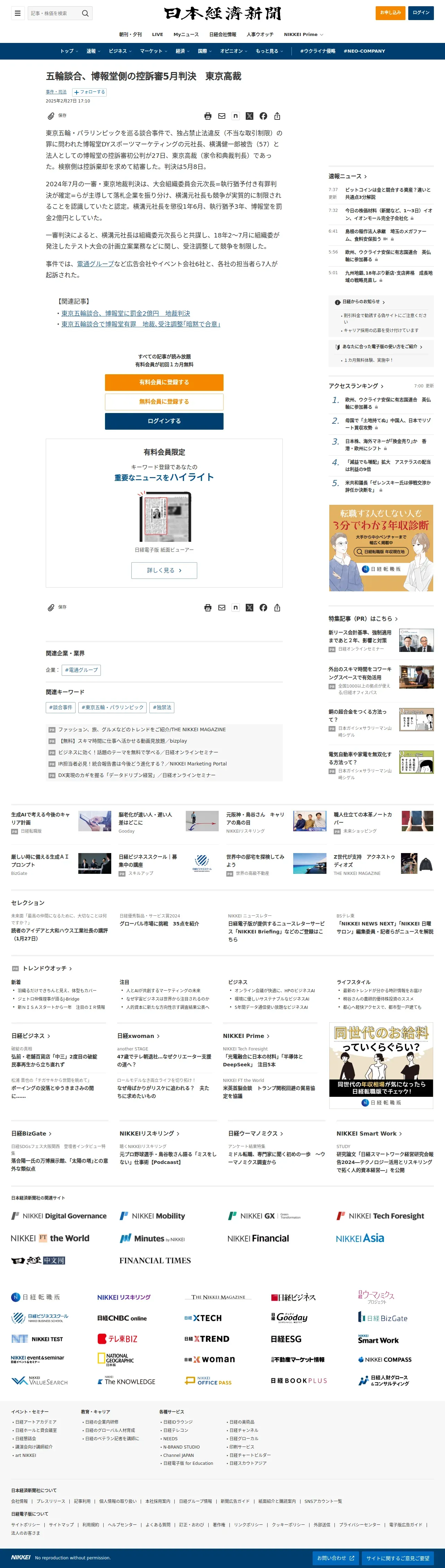Screen dimensions: 445x1568
Task: Toggle フォローする for 事件・司法 topic
Action: tap(90, 92)
